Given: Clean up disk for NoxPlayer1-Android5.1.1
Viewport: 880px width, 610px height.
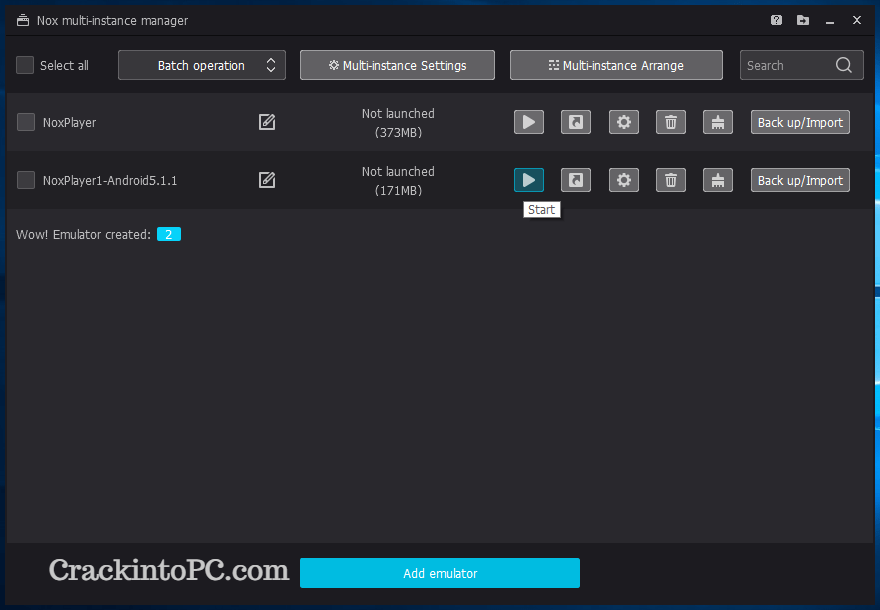Looking at the screenshot, I should 718,180.
